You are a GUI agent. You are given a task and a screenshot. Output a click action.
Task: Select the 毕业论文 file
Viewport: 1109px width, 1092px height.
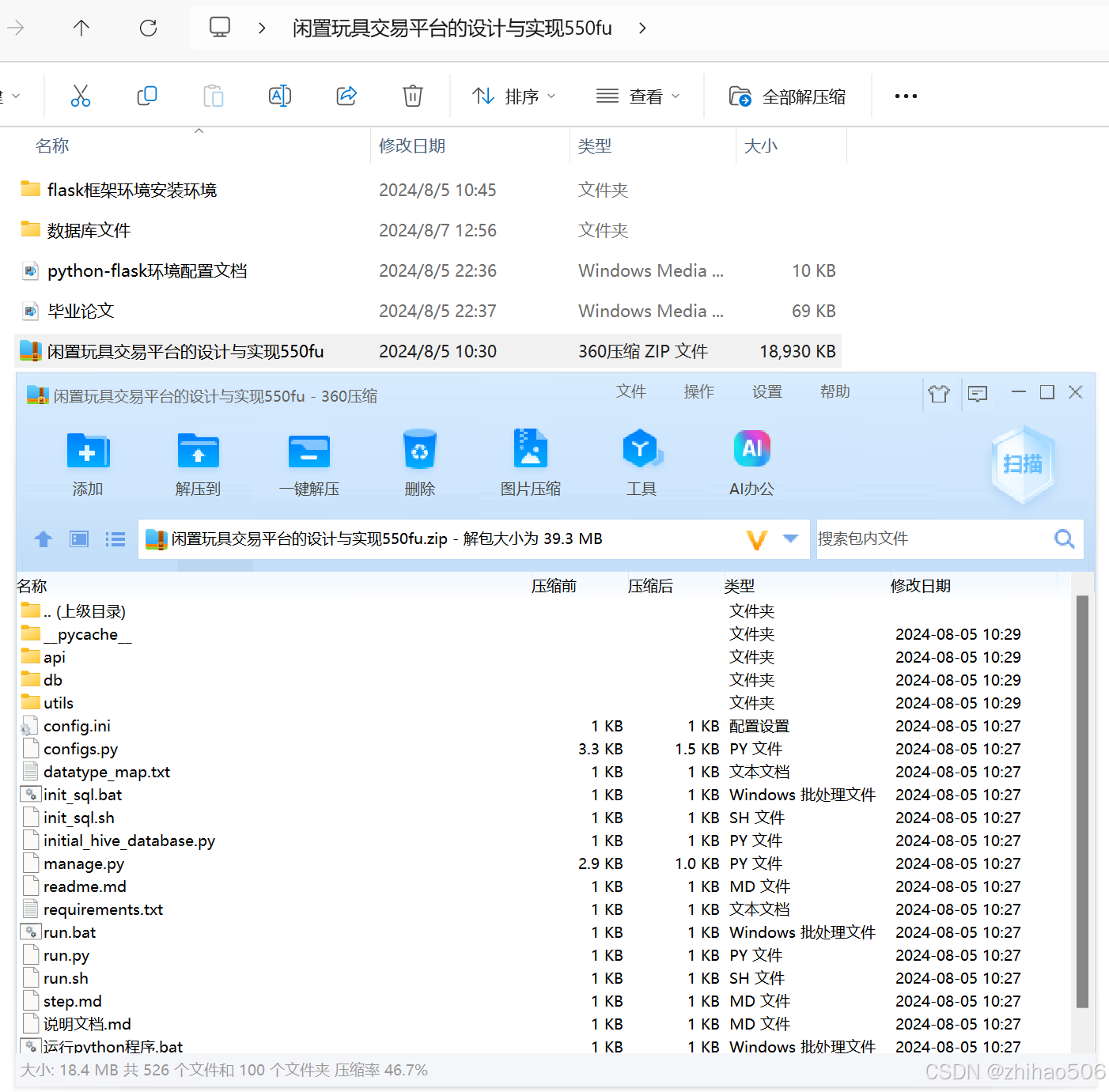427,311
